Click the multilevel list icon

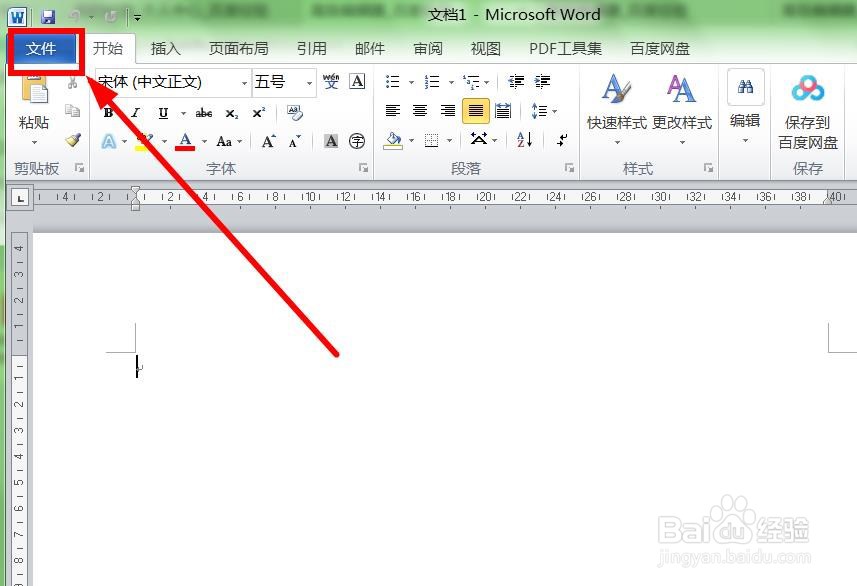click(x=471, y=82)
